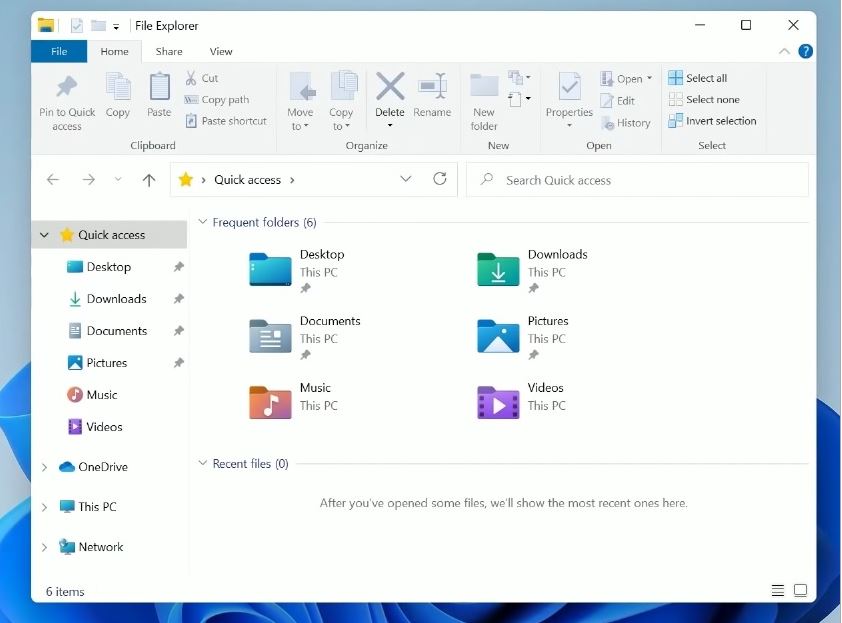Open the Music folder tile
This screenshot has width=842, height=623.
pos(294,402)
